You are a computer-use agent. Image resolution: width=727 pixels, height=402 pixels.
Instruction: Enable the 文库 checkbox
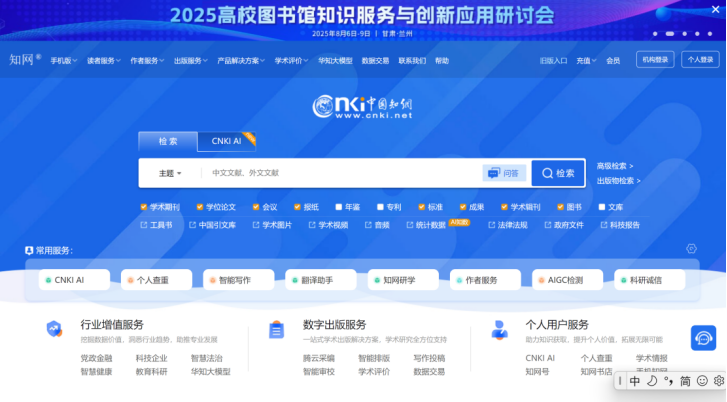coord(602,207)
